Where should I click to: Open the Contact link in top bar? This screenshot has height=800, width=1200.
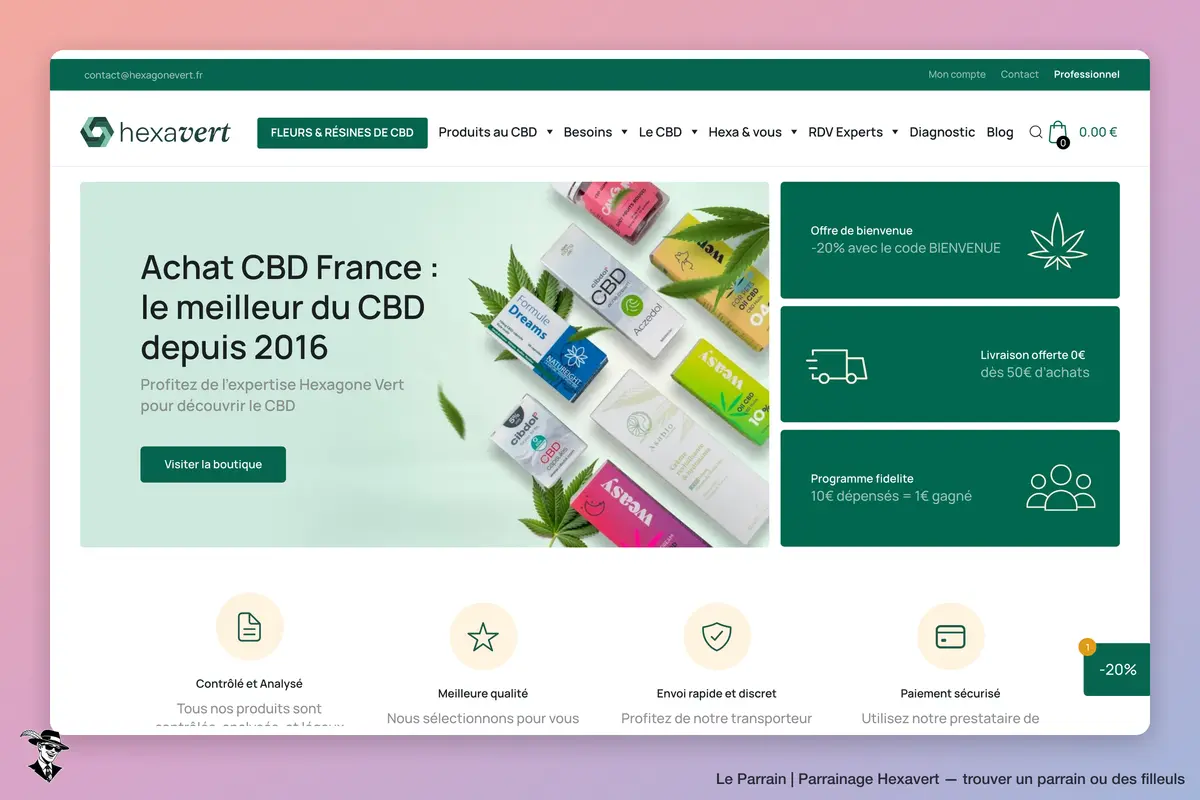click(x=1020, y=74)
